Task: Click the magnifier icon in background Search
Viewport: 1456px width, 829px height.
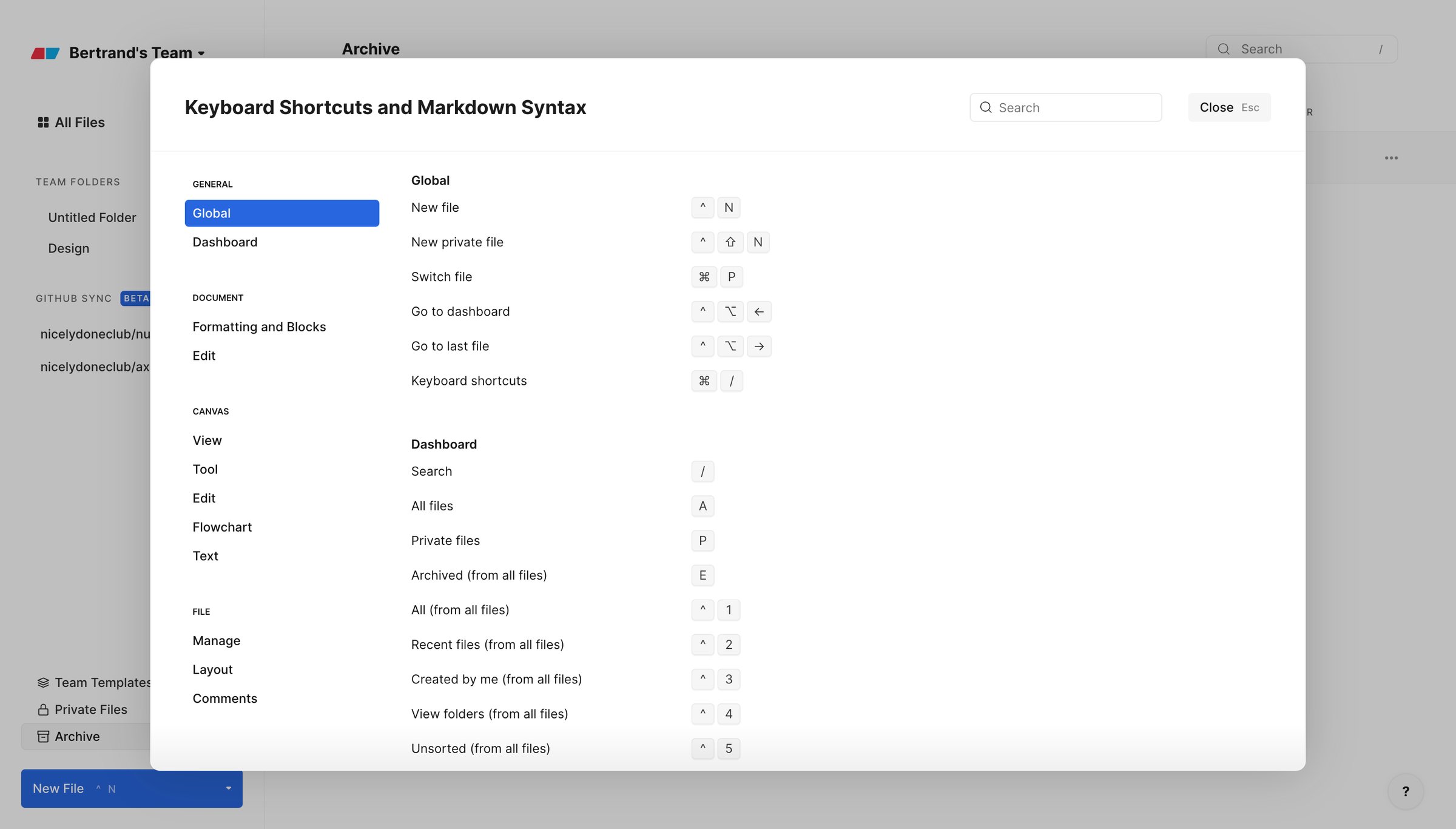Action: coord(1224,49)
